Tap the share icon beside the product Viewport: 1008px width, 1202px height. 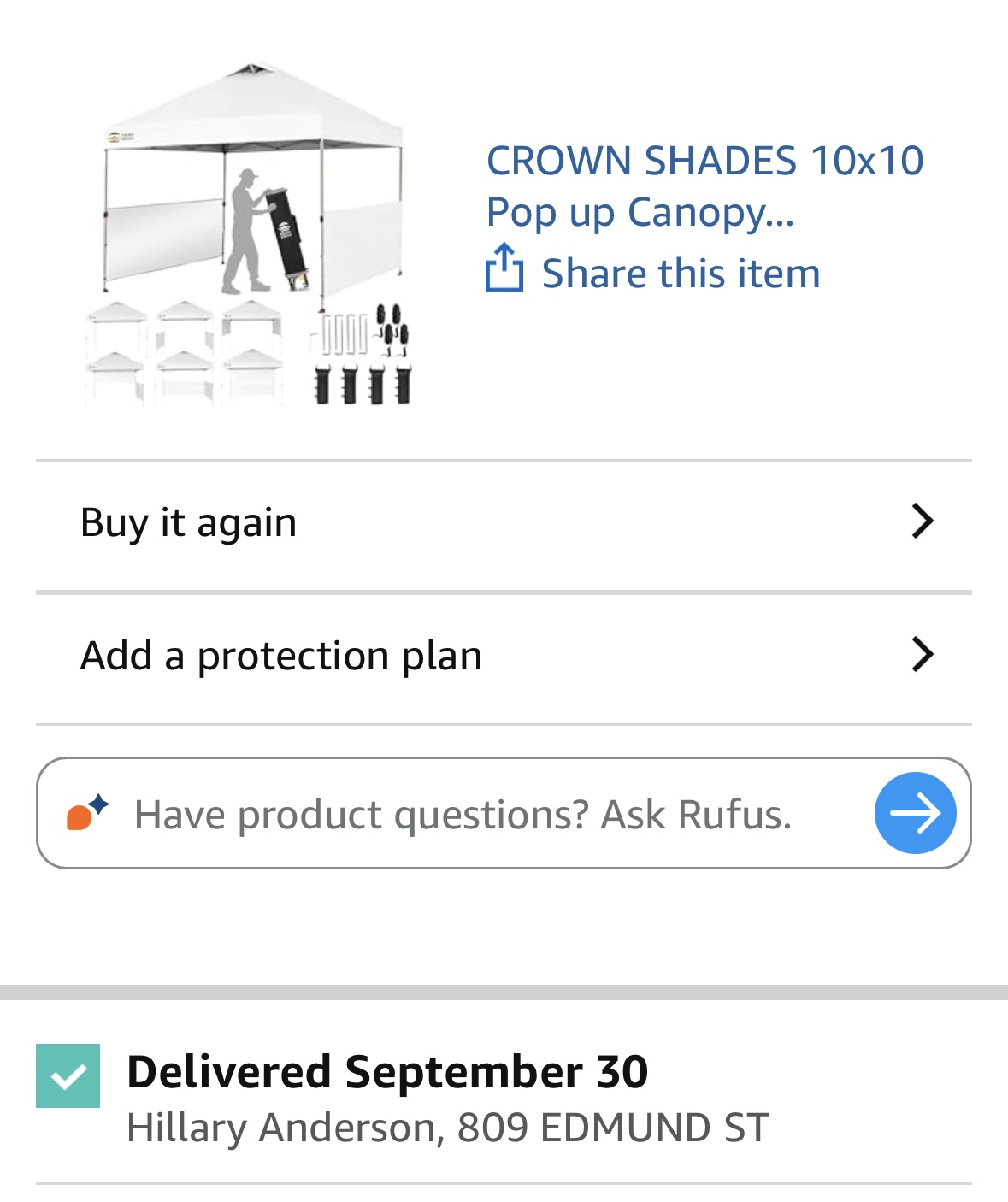coord(504,268)
